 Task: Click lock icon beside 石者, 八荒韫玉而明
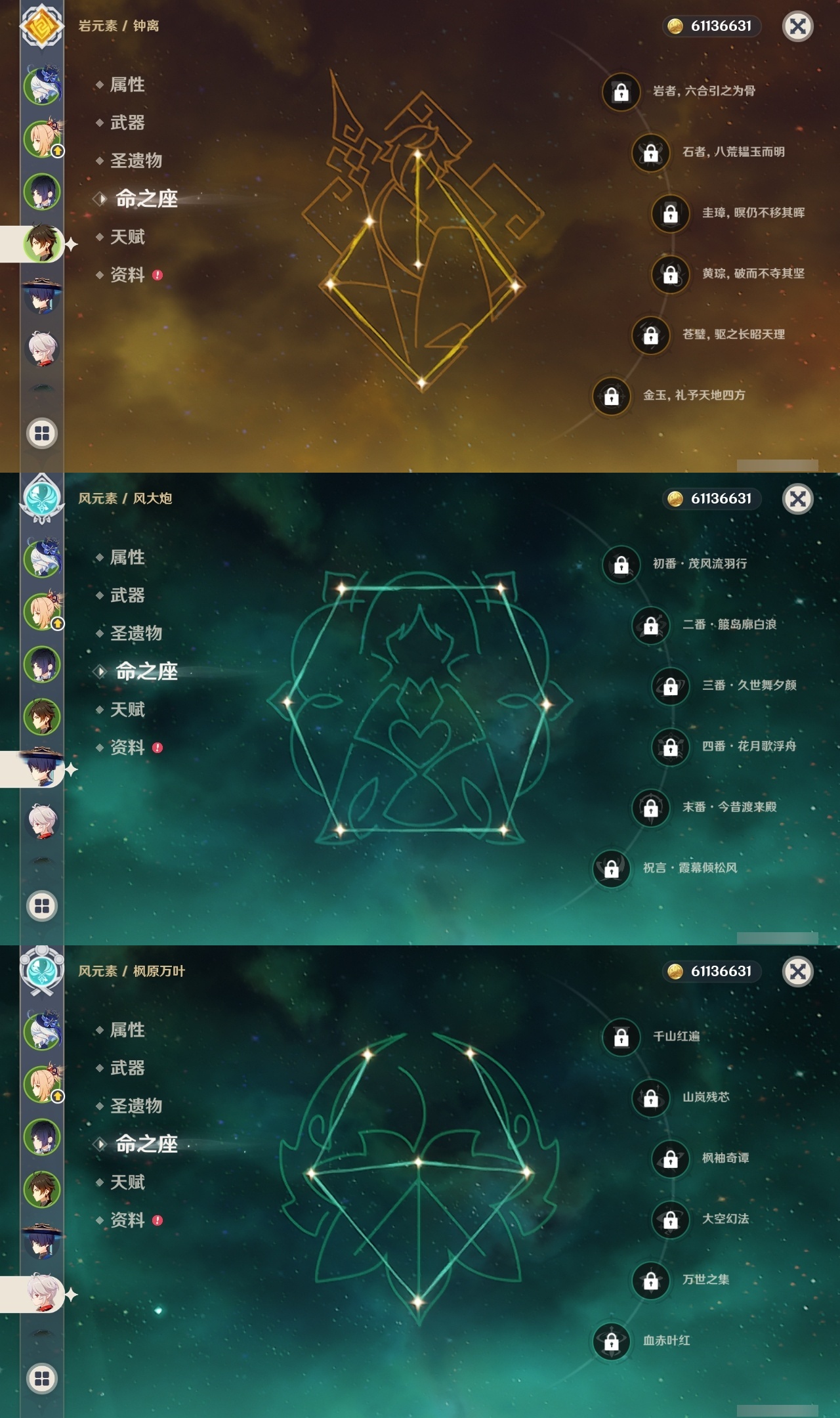pyautogui.click(x=650, y=153)
